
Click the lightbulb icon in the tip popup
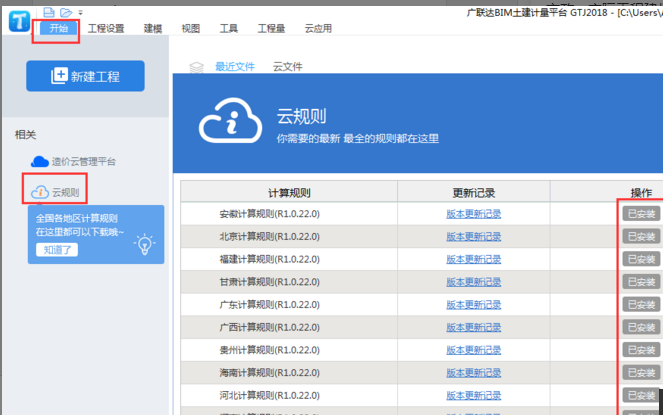pos(145,244)
